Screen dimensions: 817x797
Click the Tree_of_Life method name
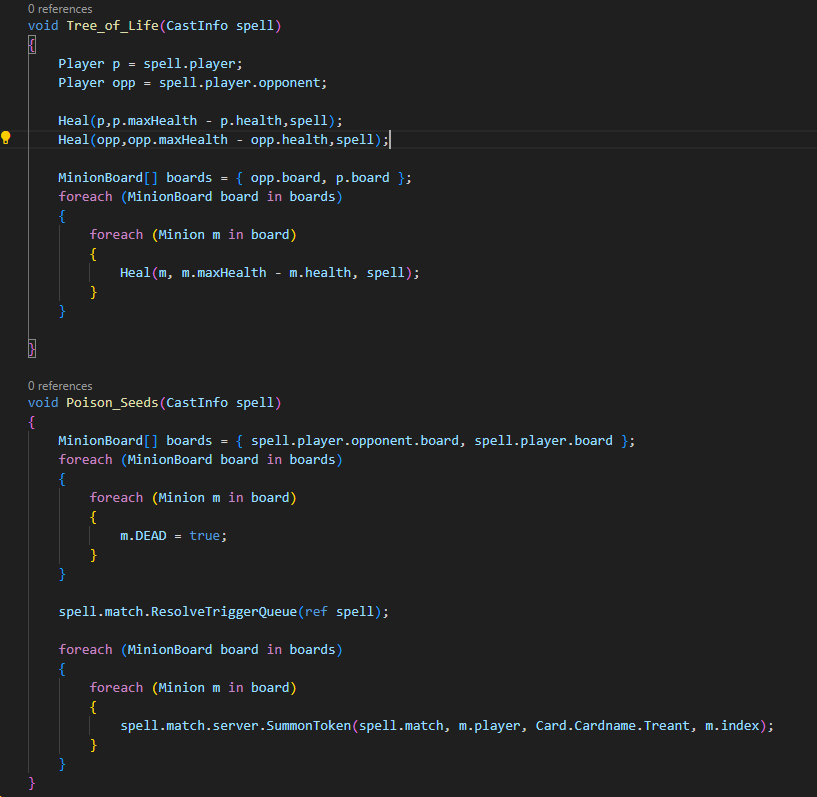[112, 26]
